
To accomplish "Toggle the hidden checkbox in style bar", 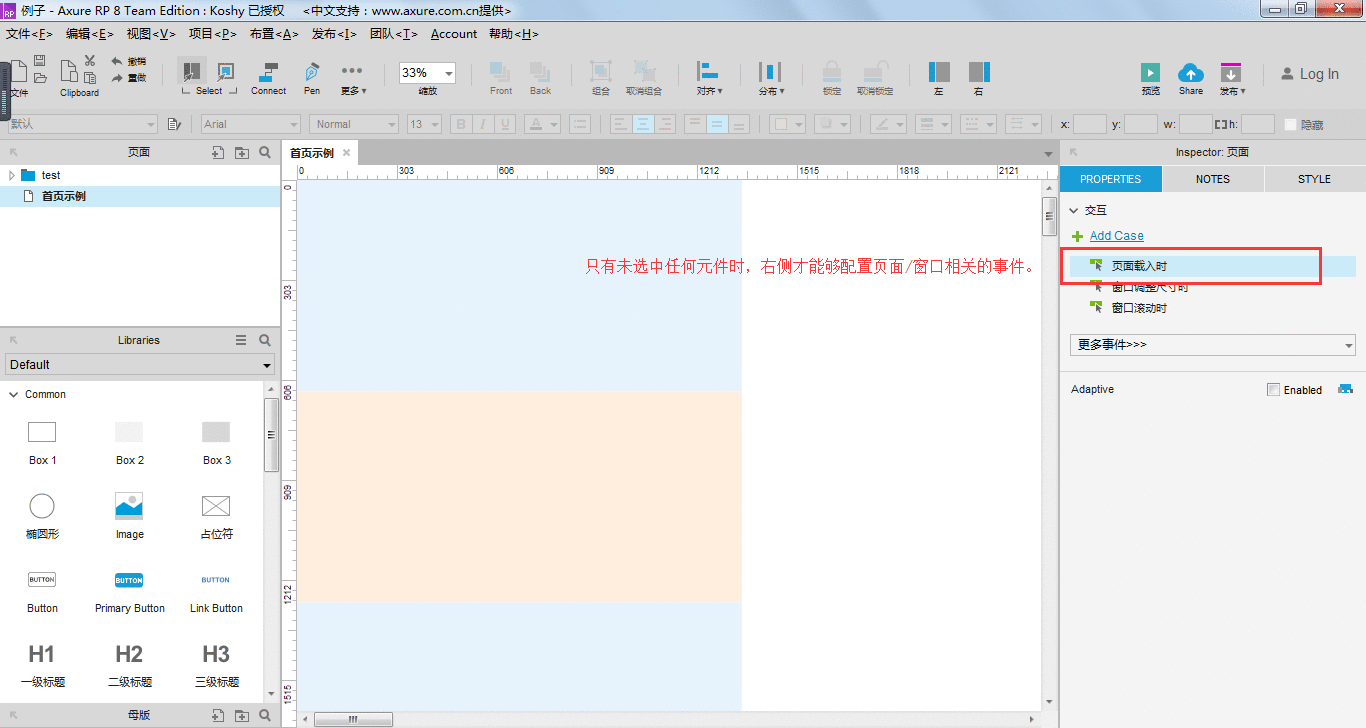I will [x=1290, y=124].
